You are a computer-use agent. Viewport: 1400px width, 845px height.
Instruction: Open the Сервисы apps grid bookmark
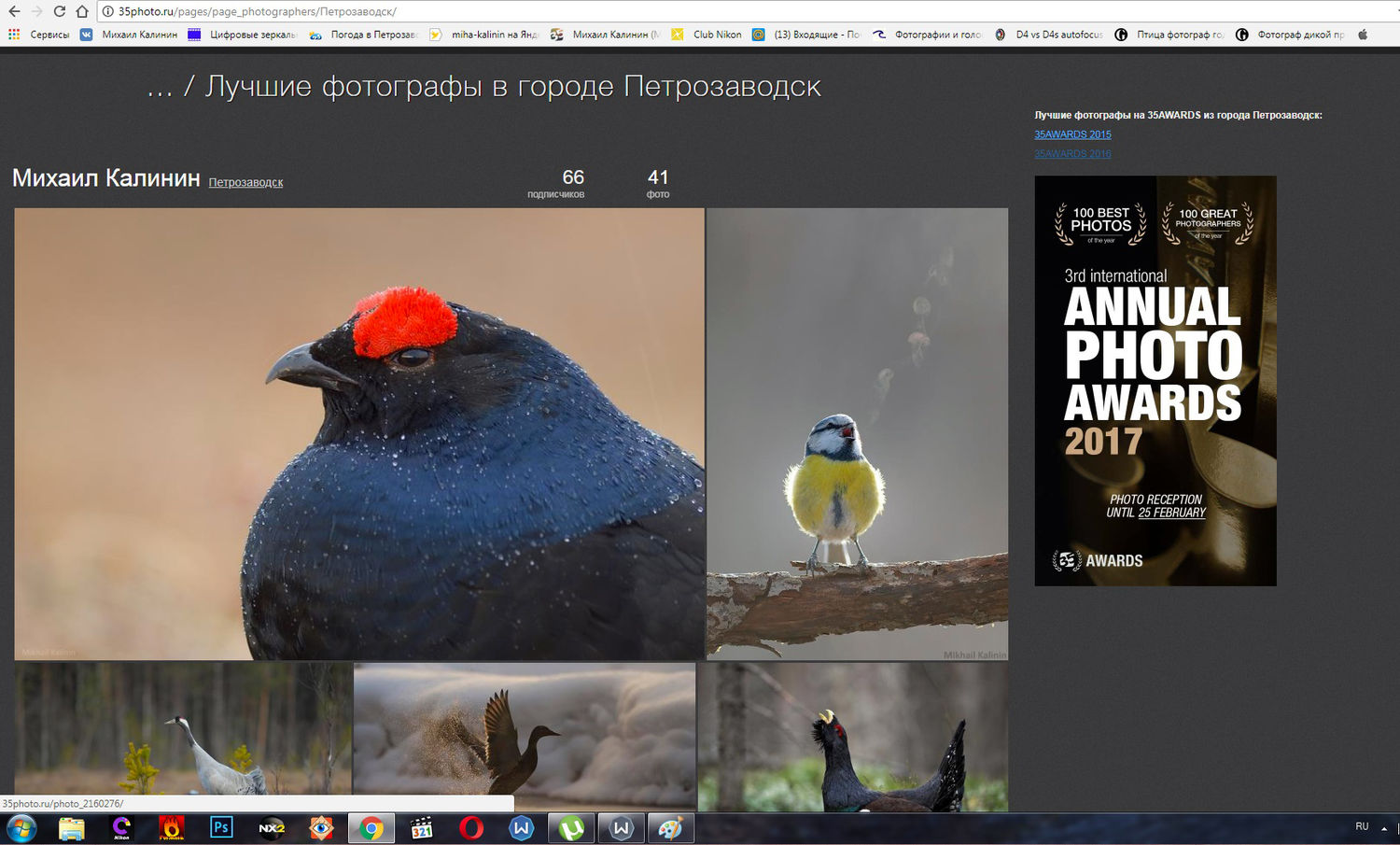[39, 35]
